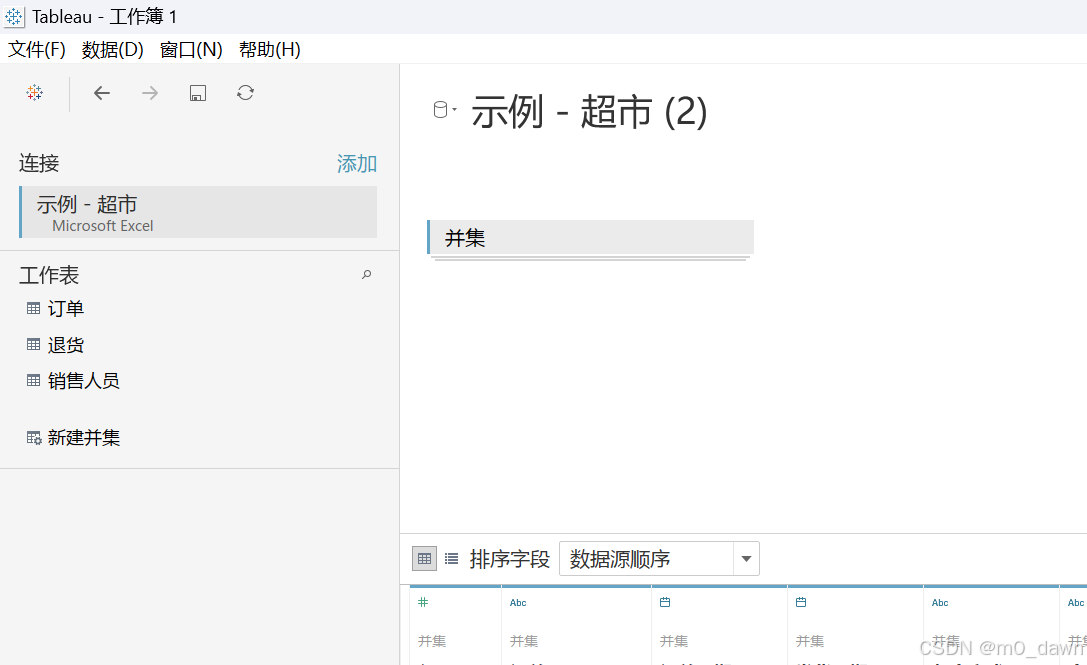1087x665 pixels.
Task: Click the 排序字段 label
Action: (510, 559)
